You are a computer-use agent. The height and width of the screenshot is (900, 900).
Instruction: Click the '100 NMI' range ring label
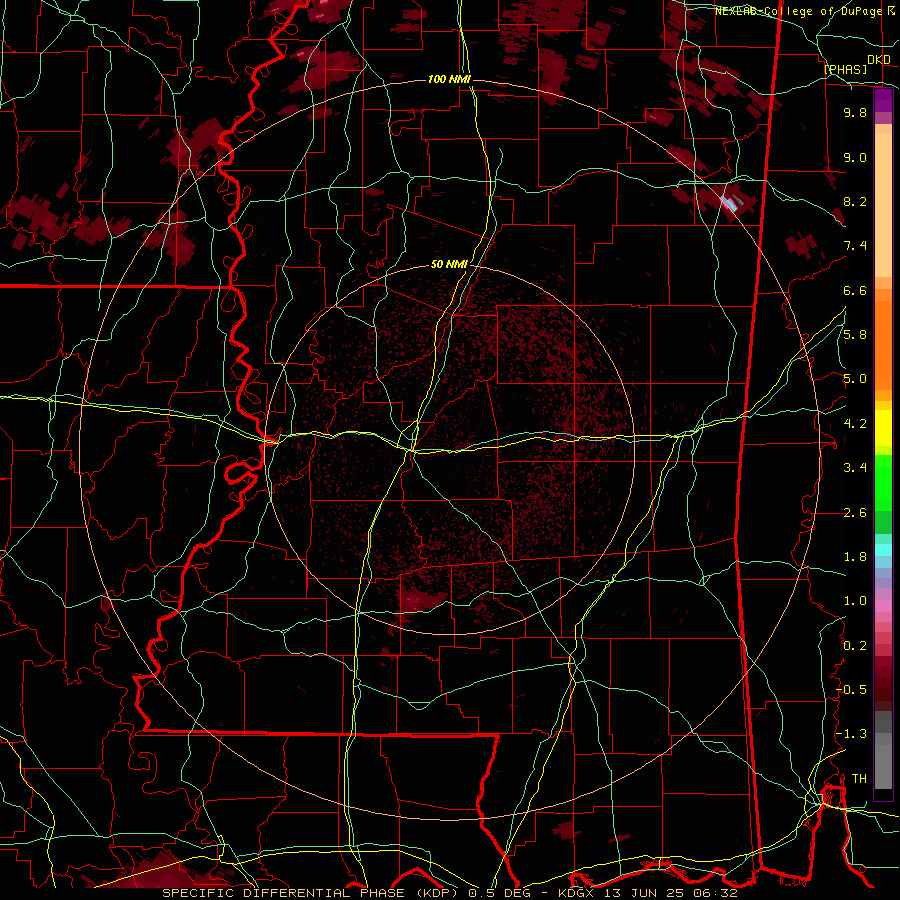click(x=449, y=79)
